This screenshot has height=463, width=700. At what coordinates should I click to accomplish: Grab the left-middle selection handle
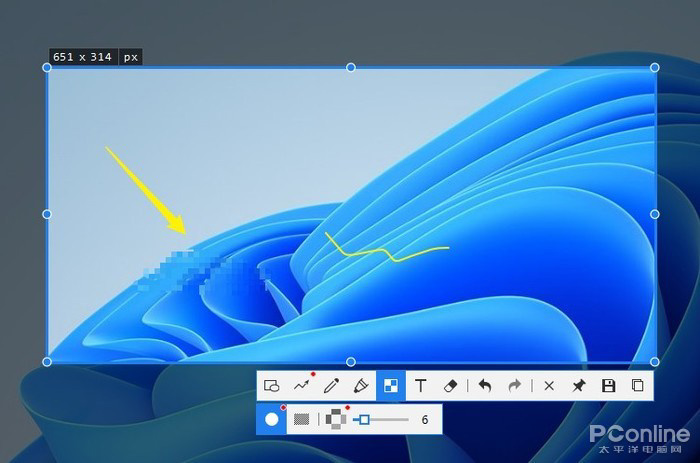pyautogui.click(x=47, y=214)
